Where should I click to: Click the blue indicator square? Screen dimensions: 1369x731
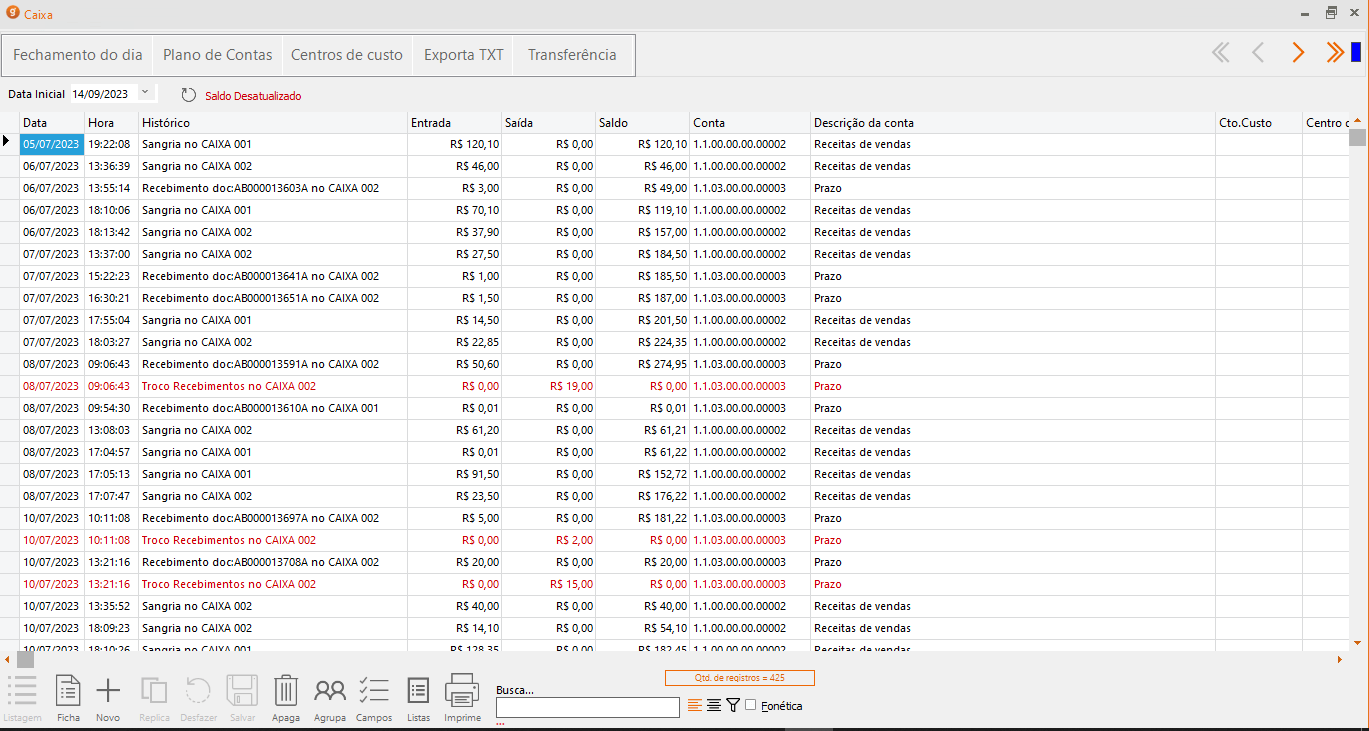[x=1356, y=53]
